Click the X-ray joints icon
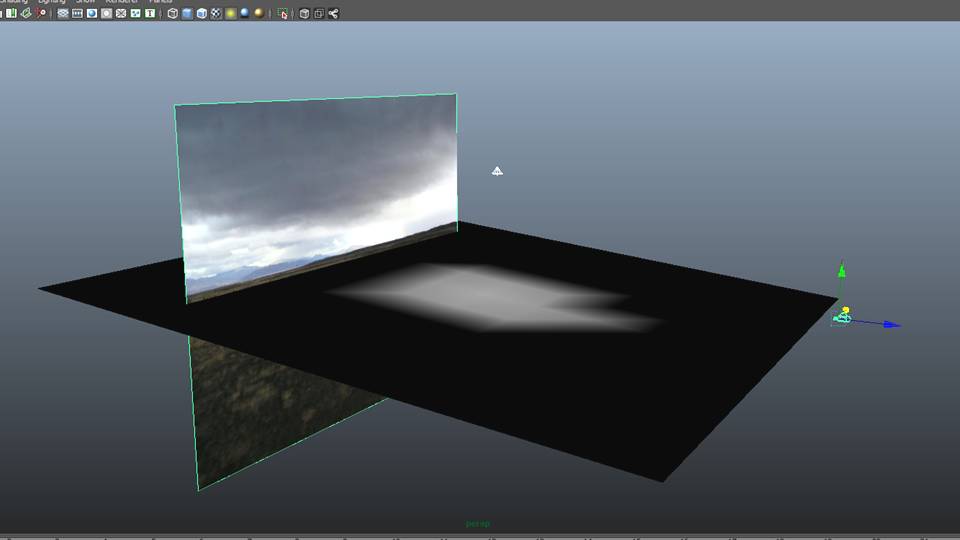This screenshot has height=540, width=960. tap(334, 13)
